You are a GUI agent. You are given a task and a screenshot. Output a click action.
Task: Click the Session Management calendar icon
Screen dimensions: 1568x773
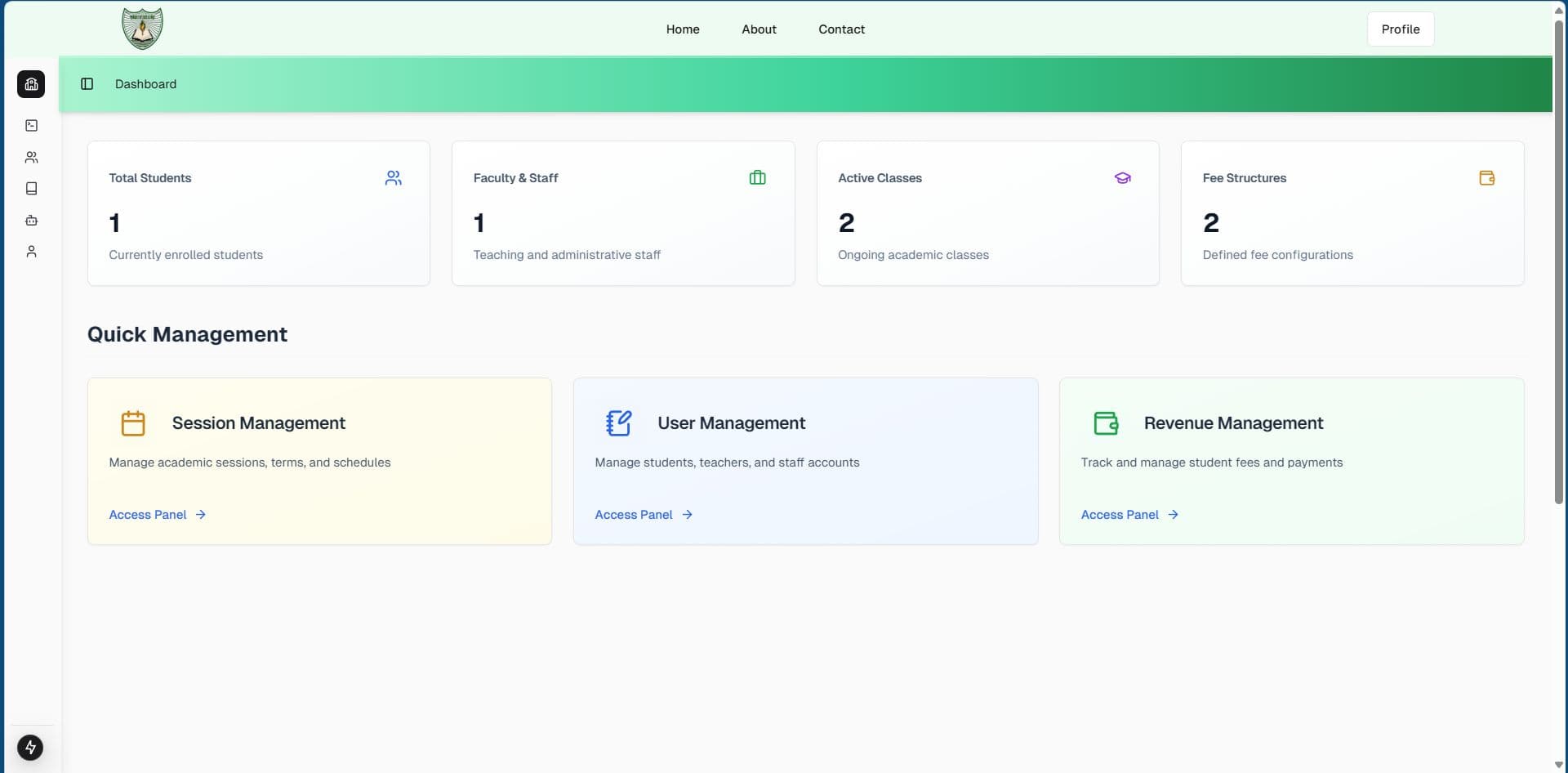(133, 423)
